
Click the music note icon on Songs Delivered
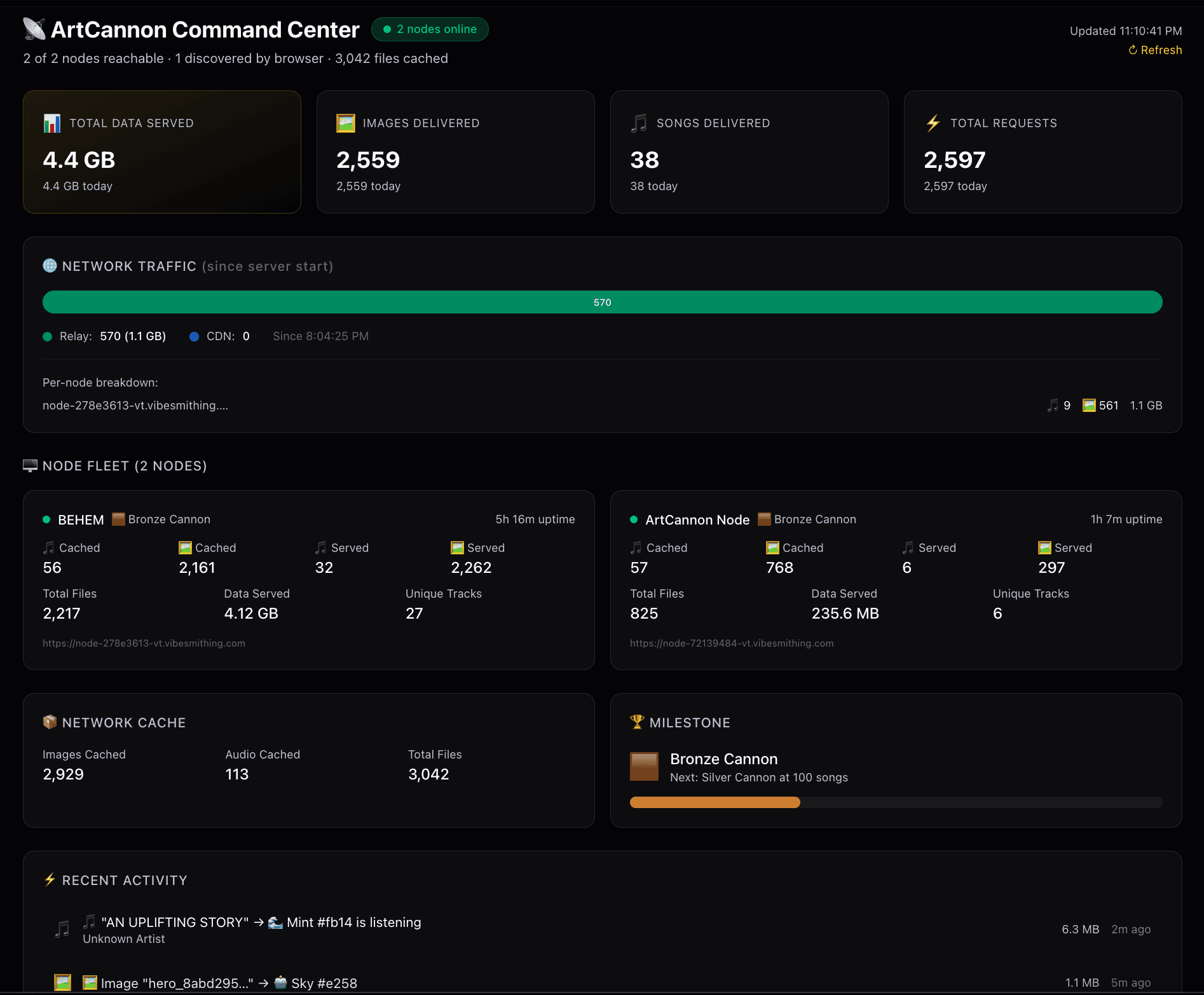[640, 123]
